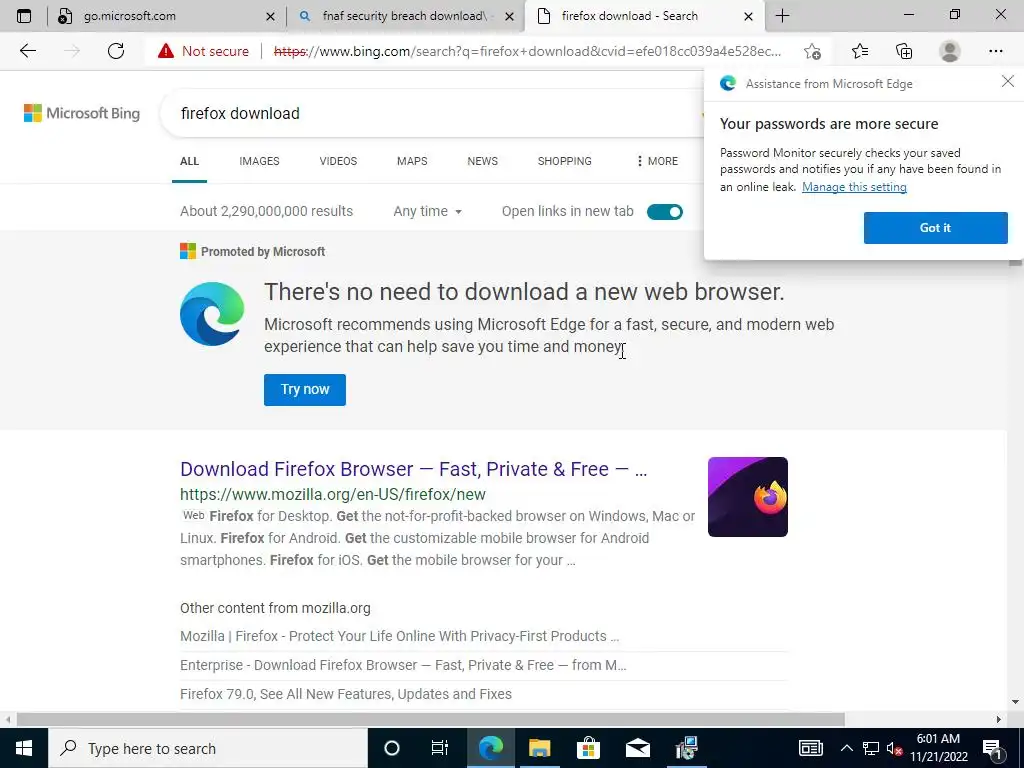Open the Collections icon
The width and height of the screenshot is (1024, 768).
[x=904, y=51]
